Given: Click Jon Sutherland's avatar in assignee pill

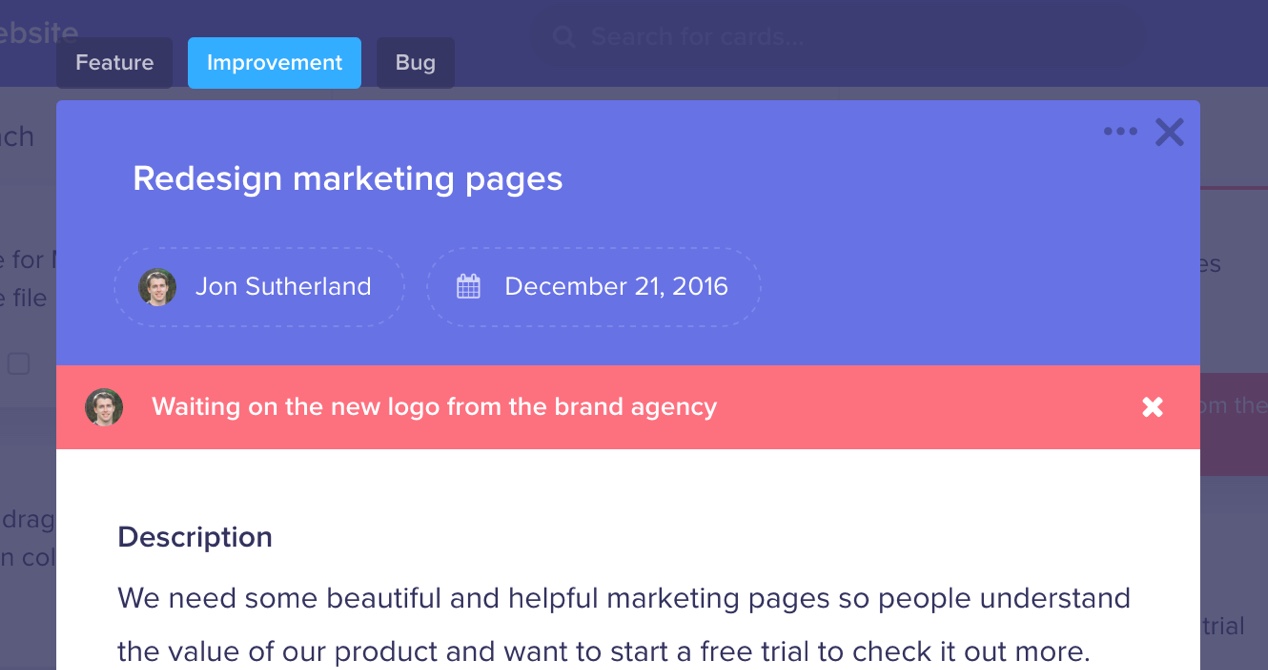Looking at the screenshot, I should [x=157, y=287].
